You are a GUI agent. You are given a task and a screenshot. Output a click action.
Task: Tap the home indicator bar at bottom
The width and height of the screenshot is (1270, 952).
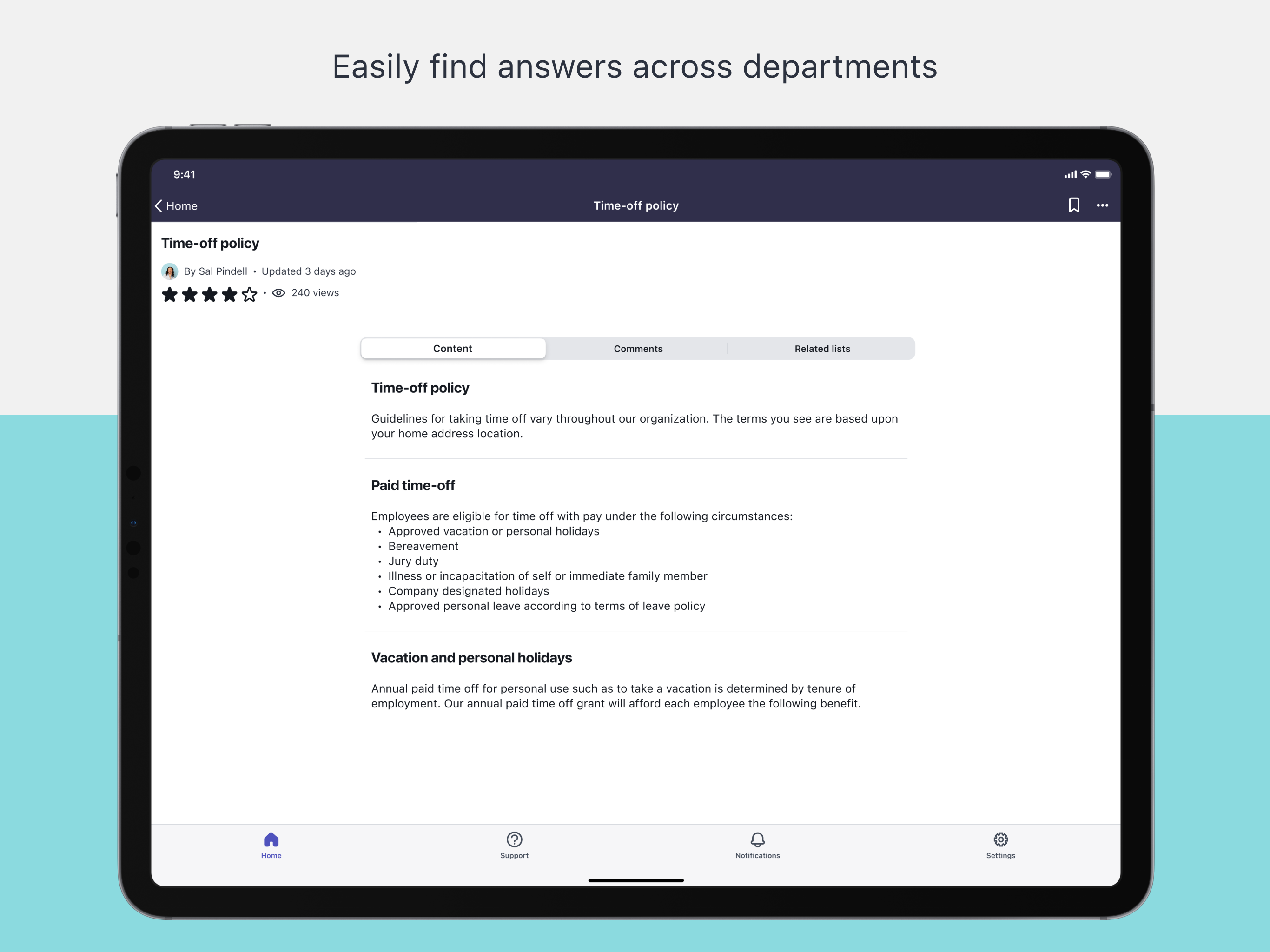click(635, 879)
